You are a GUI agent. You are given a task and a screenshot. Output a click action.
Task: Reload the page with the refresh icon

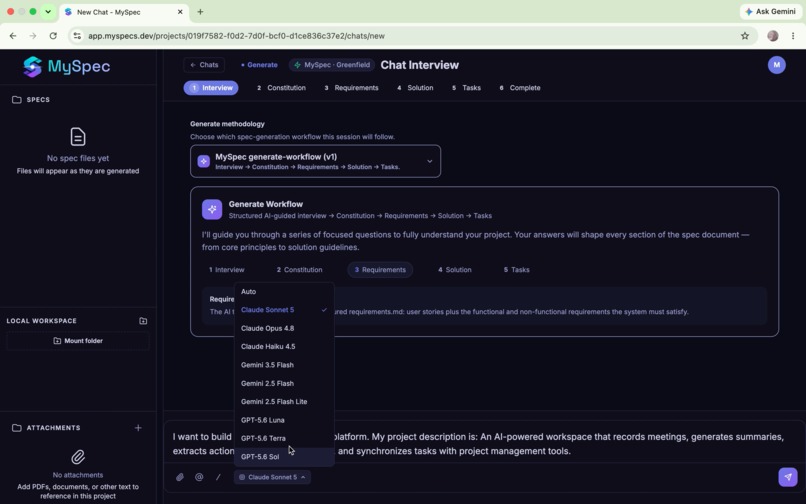(53, 36)
